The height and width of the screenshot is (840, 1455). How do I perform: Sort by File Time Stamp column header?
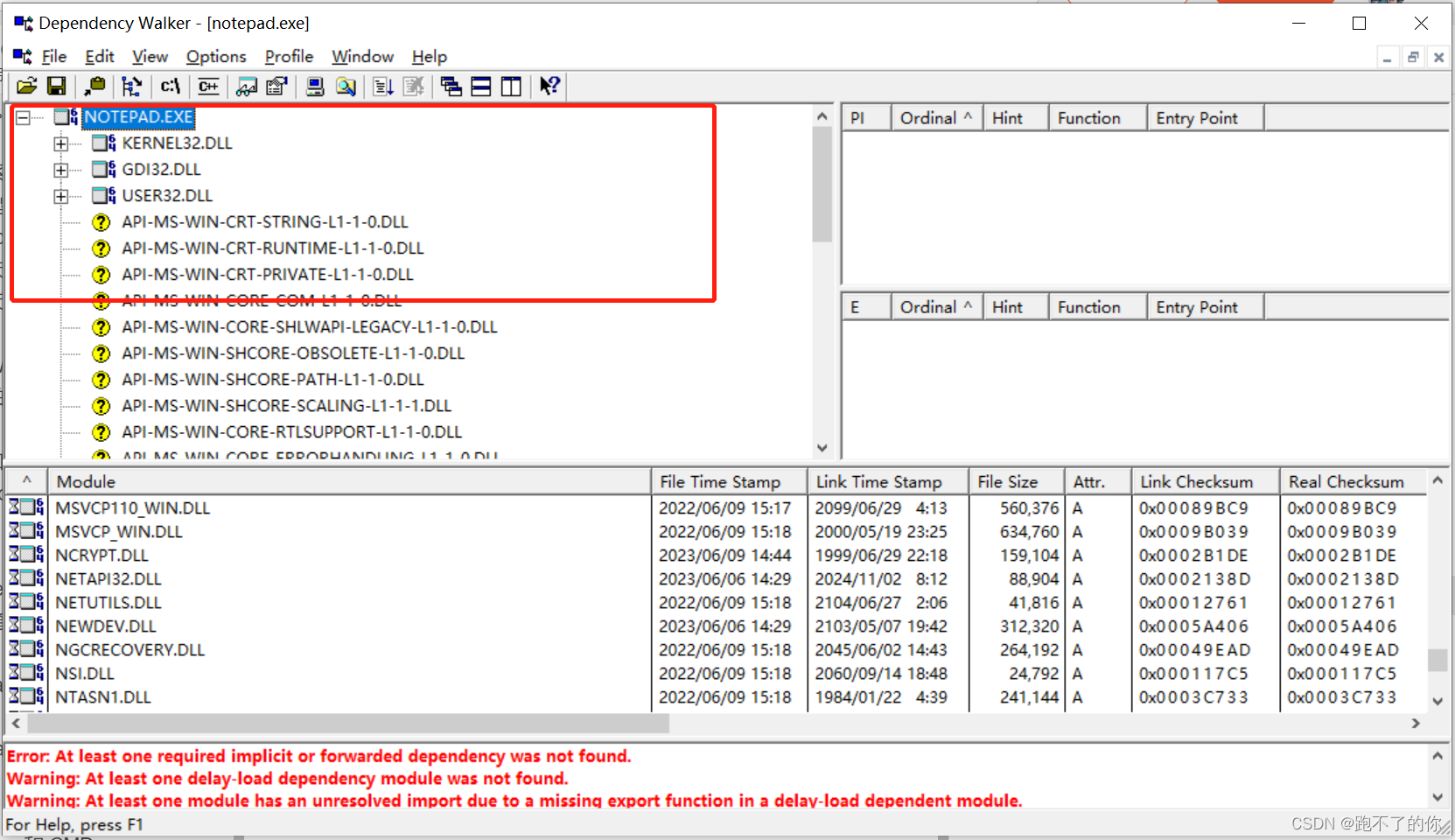729,481
